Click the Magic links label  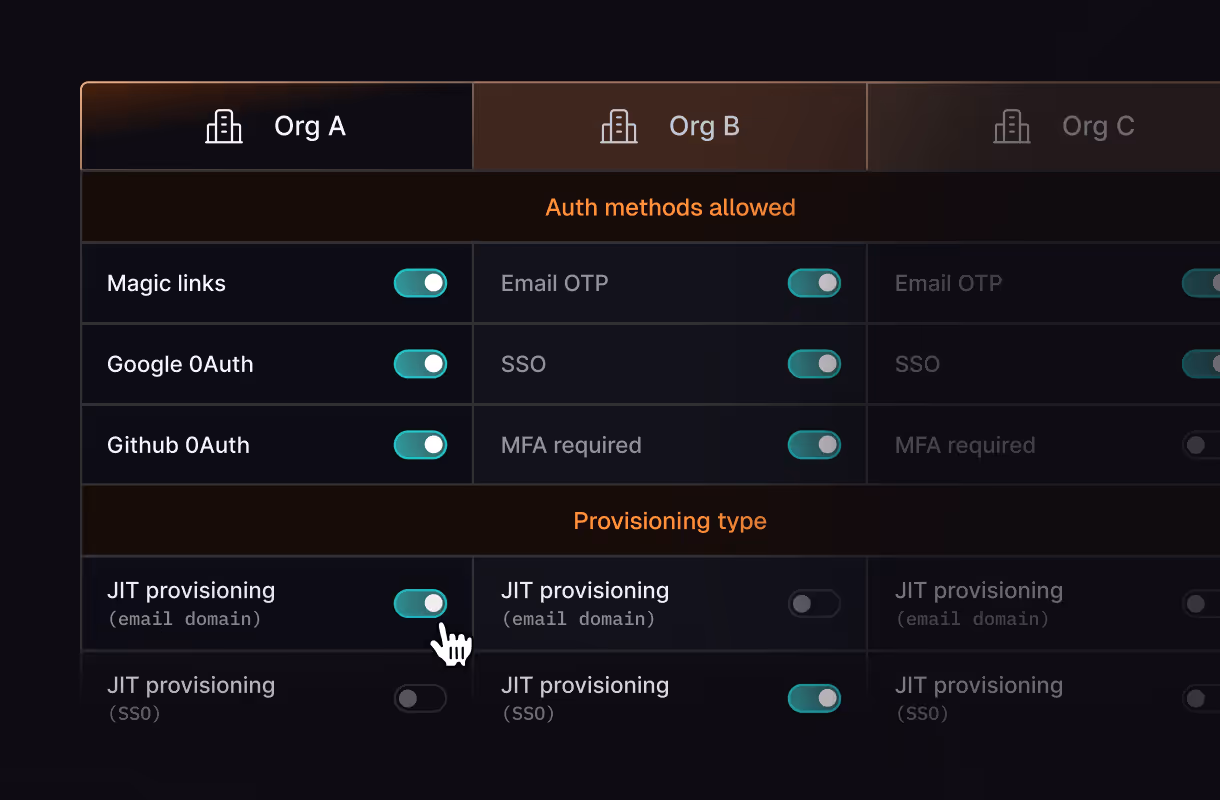166,284
